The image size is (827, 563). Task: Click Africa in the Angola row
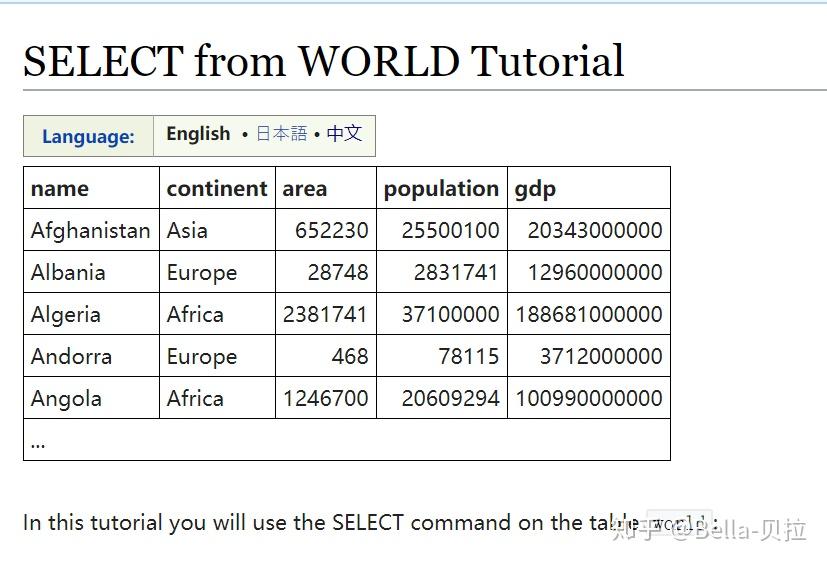[x=217, y=398]
